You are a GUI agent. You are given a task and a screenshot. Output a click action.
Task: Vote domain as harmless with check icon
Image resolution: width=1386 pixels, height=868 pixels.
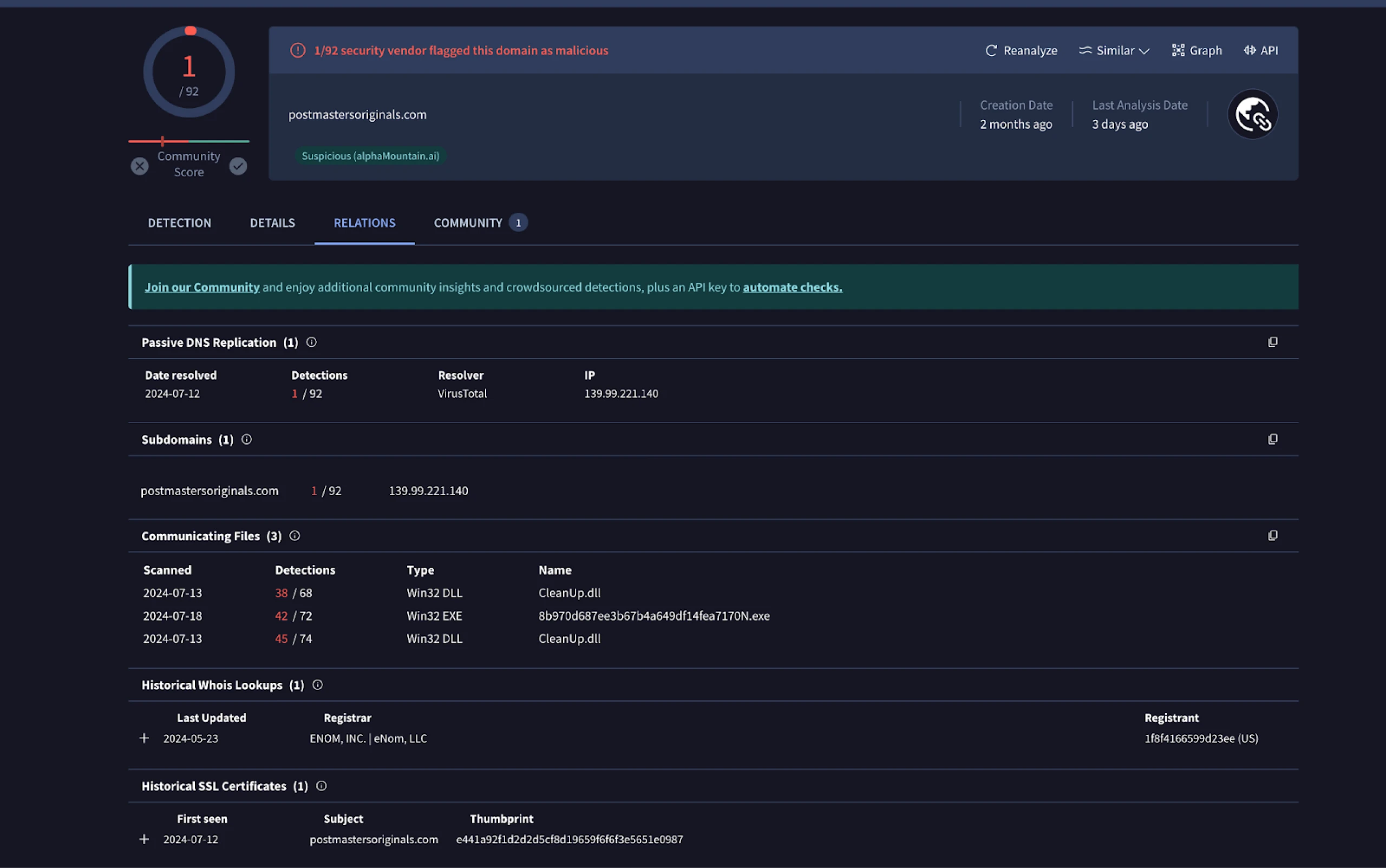point(238,167)
